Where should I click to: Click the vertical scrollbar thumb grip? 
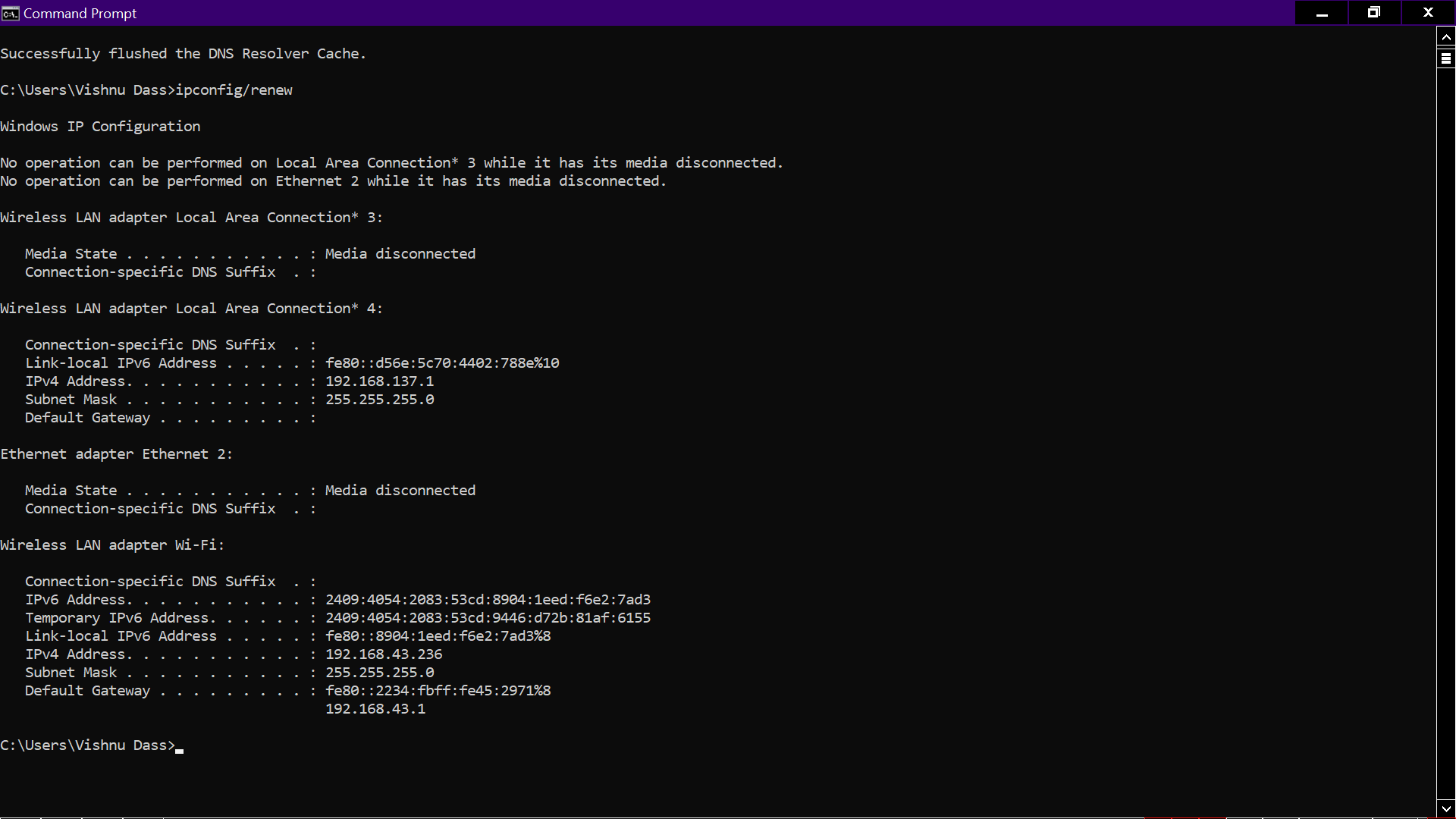coord(1446,58)
